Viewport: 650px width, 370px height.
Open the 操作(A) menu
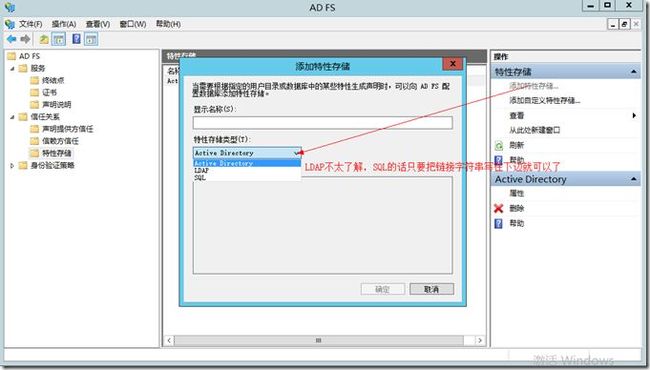point(64,24)
